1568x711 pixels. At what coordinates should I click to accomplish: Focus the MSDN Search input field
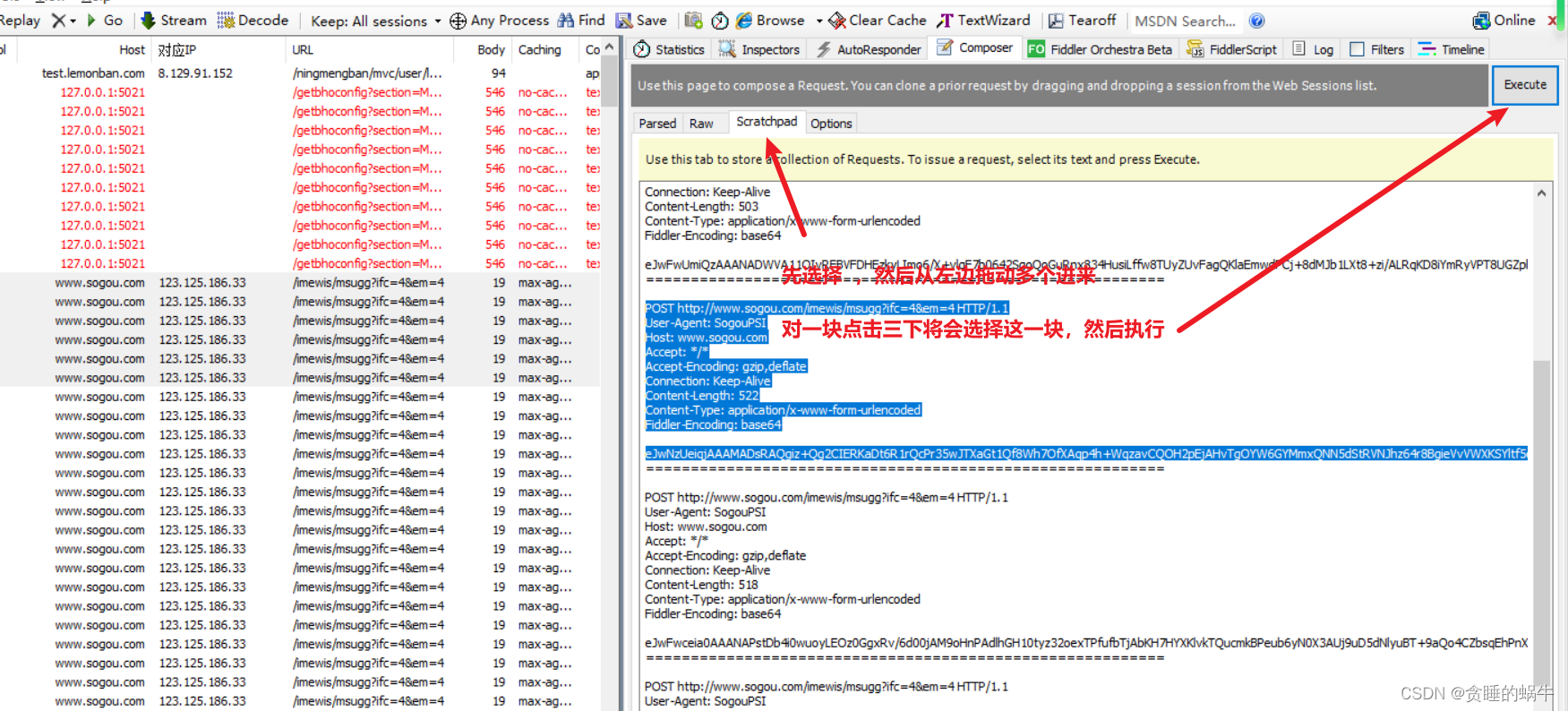[x=1186, y=21]
